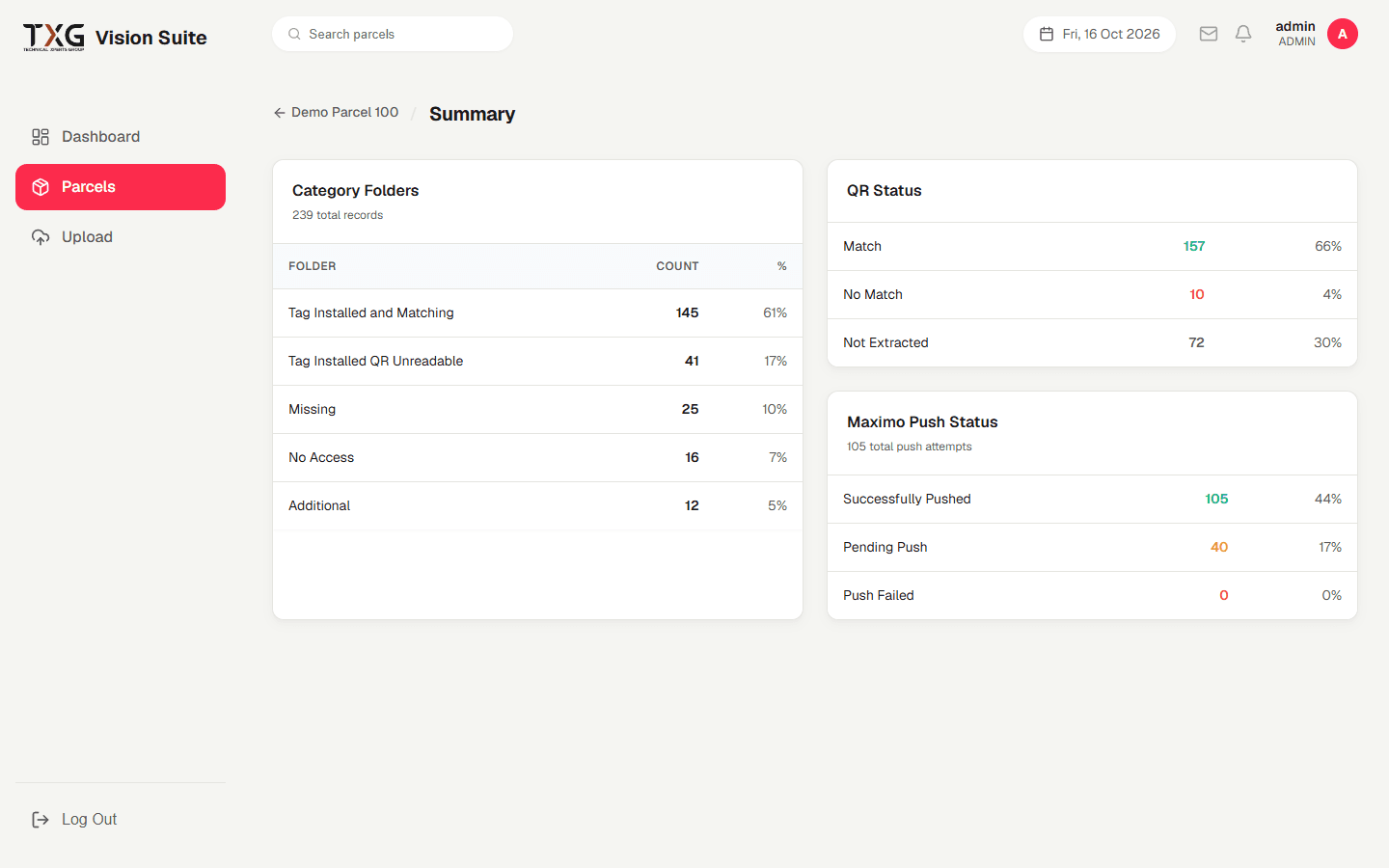Click the Log Out door icon
The image size is (1389, 868).
[x=41, y=820]
